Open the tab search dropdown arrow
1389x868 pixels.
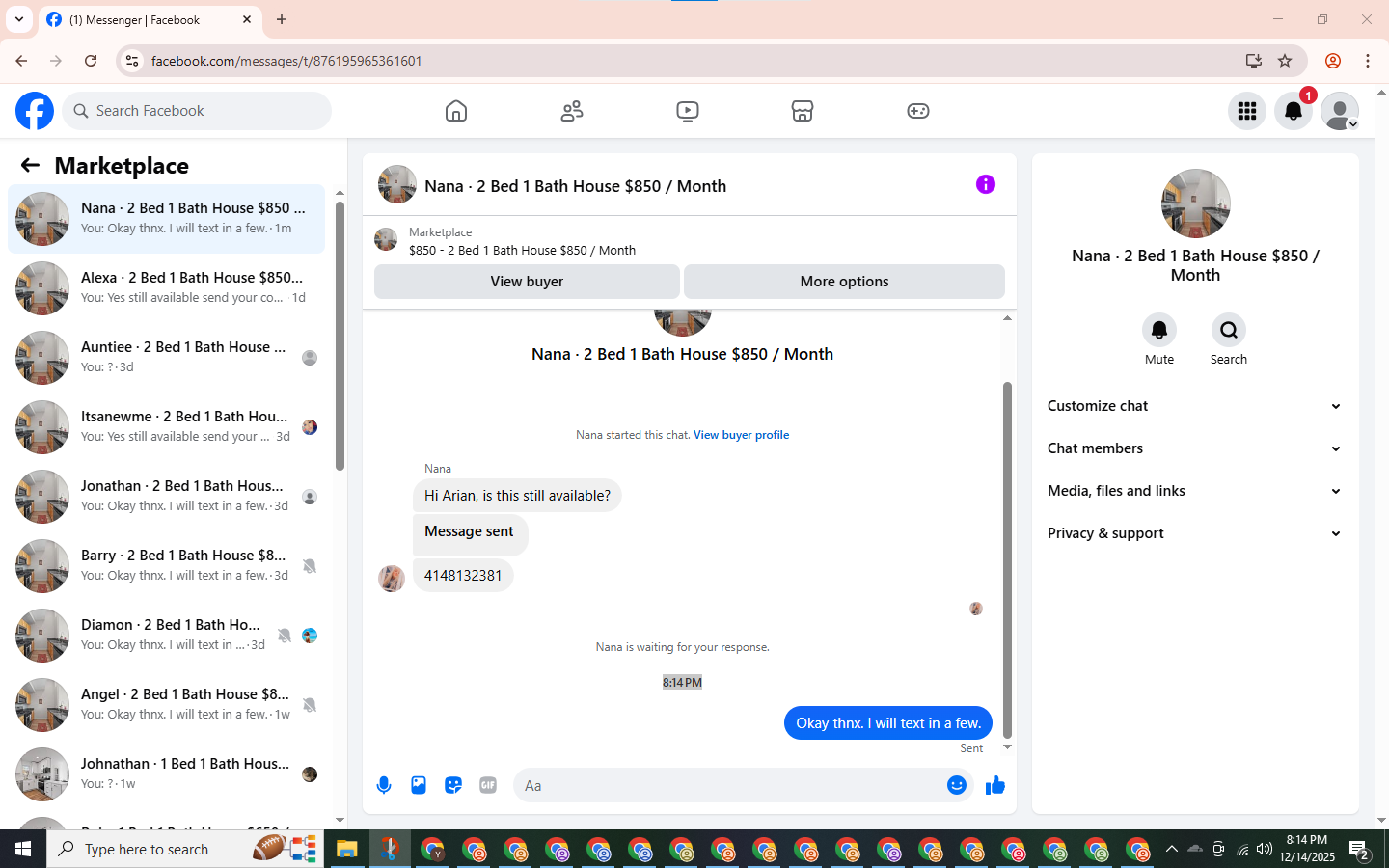coord(19,19)
